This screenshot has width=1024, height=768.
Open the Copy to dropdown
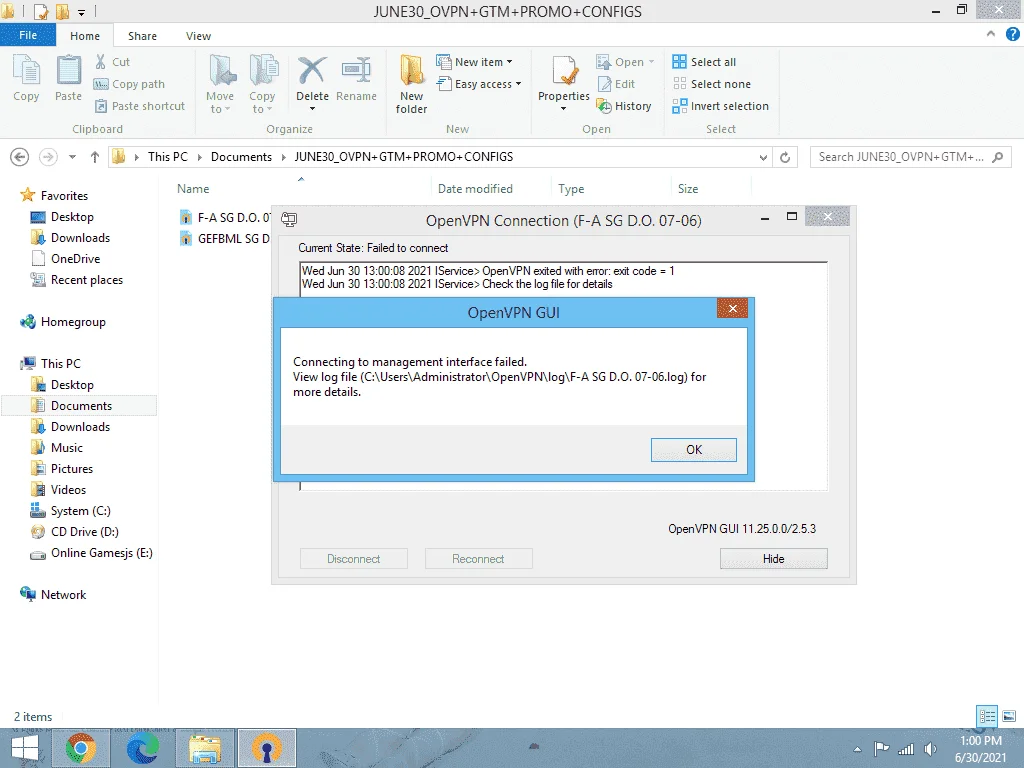click(262, 84)
